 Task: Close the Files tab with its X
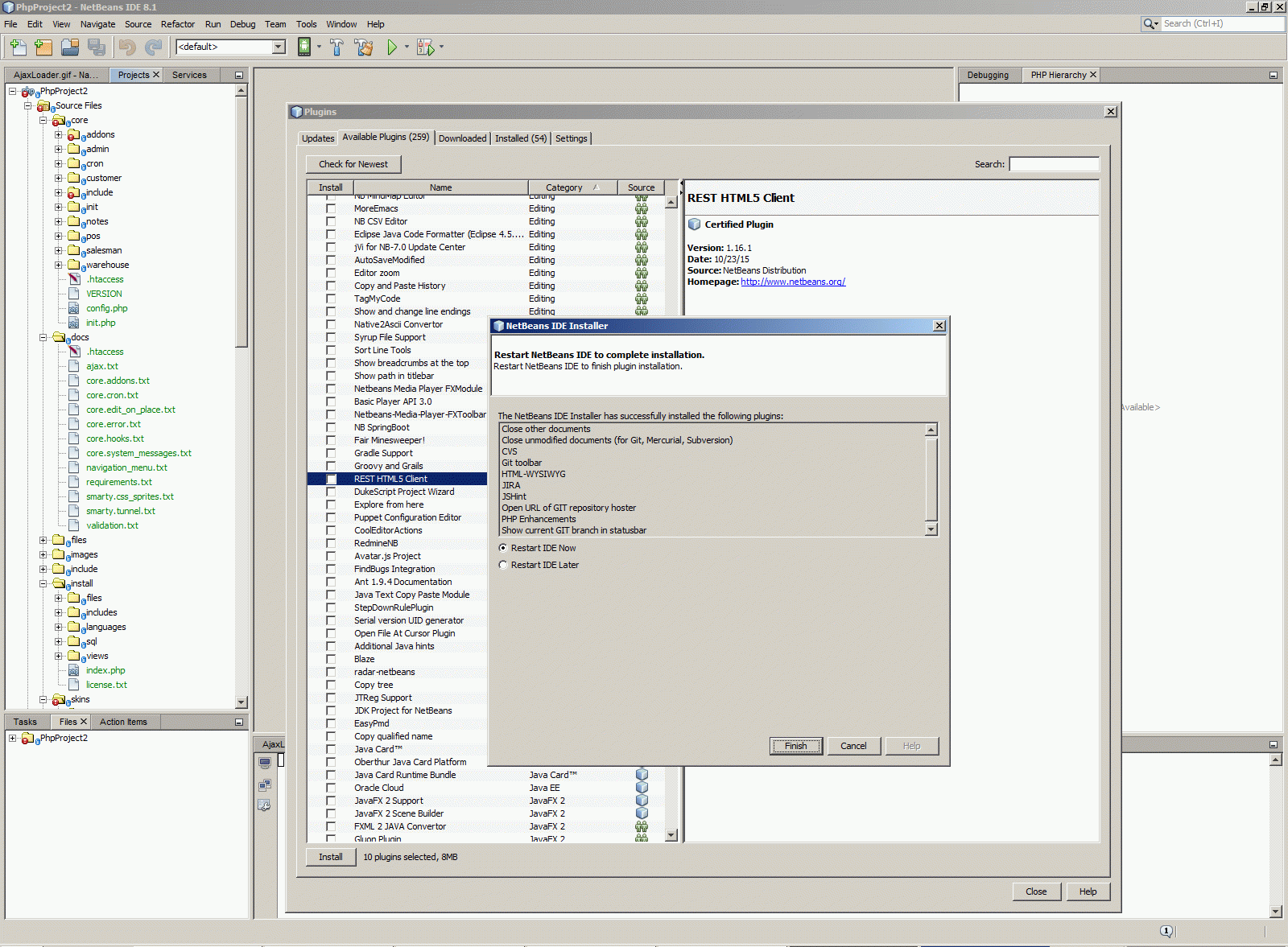coord(83,722)
